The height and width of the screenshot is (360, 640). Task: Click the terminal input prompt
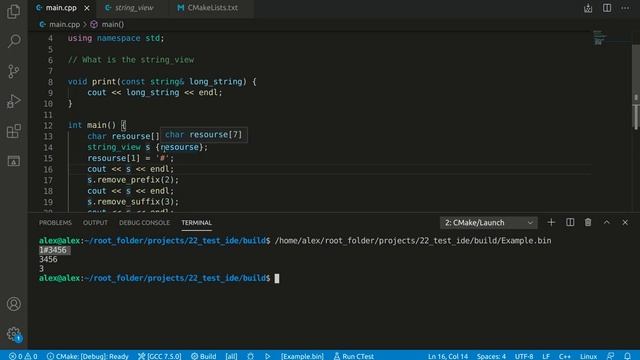[x=277, y=278]
